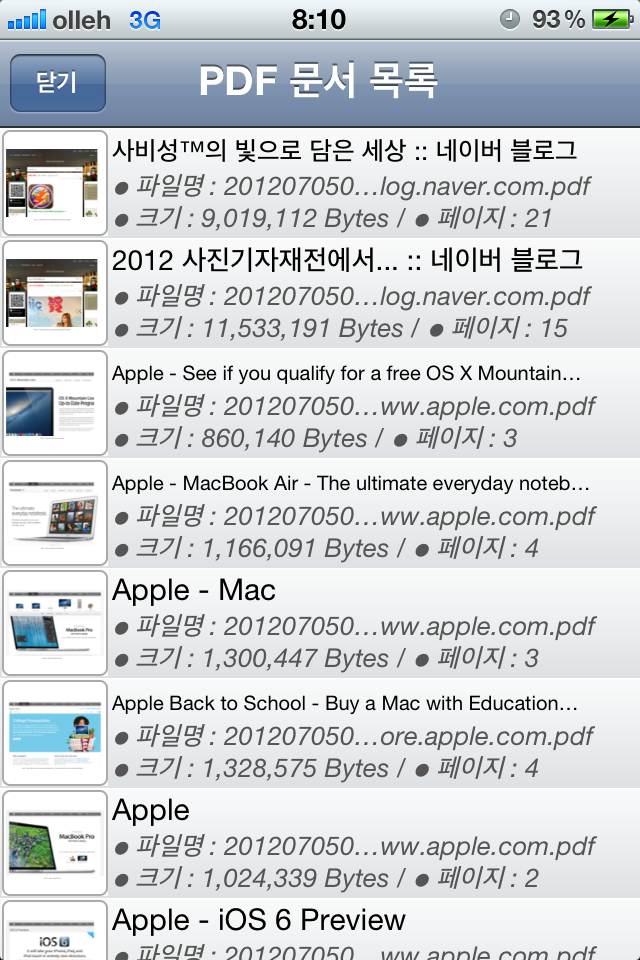Open thumbnail of 사비성™의 빛으로 담은 세상 document
Viewport: 640px width, 960px height.
55,183
